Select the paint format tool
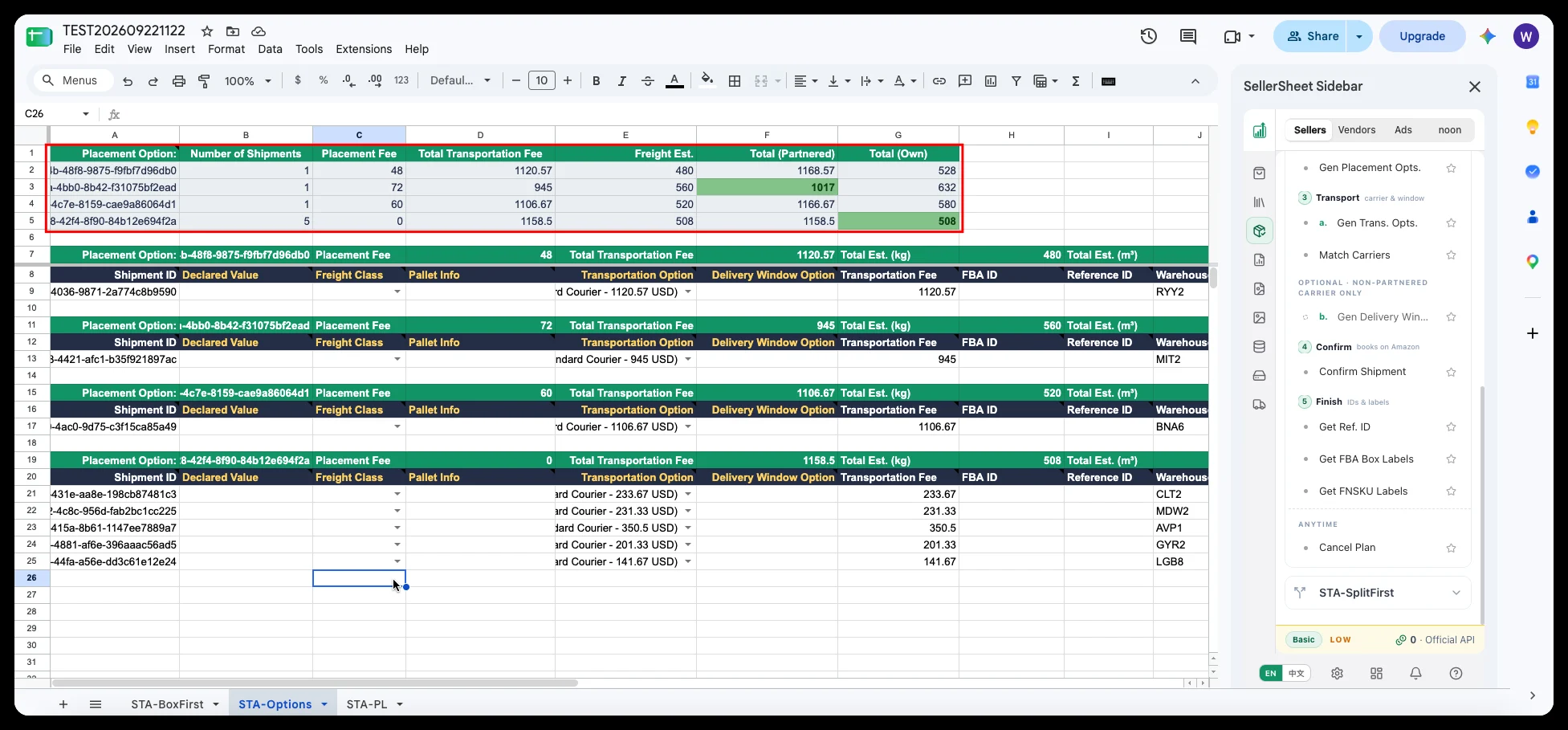 point(204,81)
